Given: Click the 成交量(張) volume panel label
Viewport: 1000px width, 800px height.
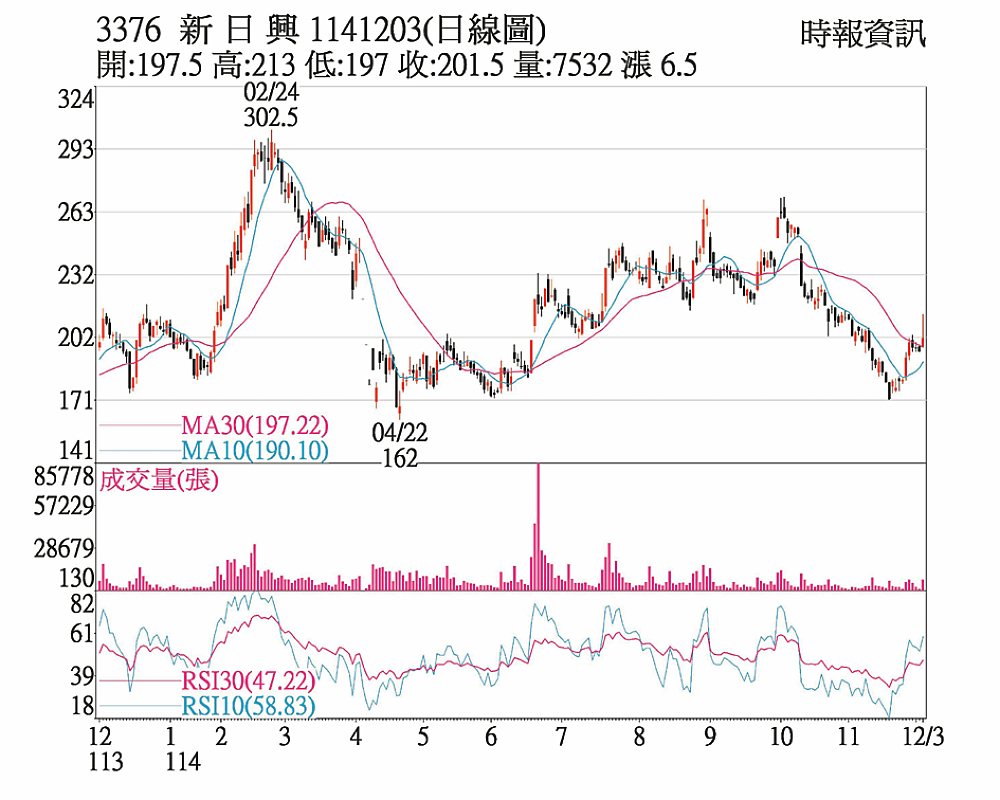Looking at the screenshot, I should [160, 480].
